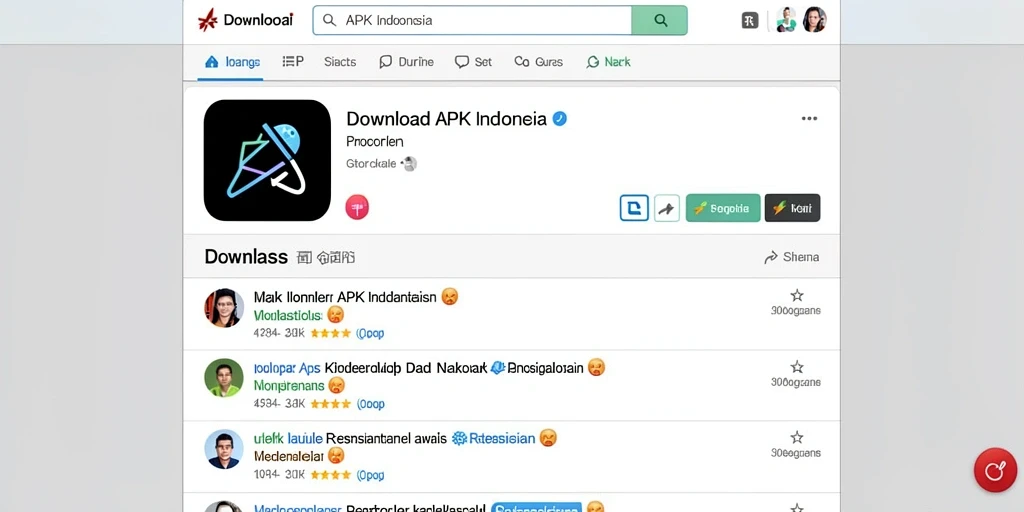Viewport: 1024px width, 512px height.
Task: Click the pink round icon under Gtorckale
Action: coord(357,208)
